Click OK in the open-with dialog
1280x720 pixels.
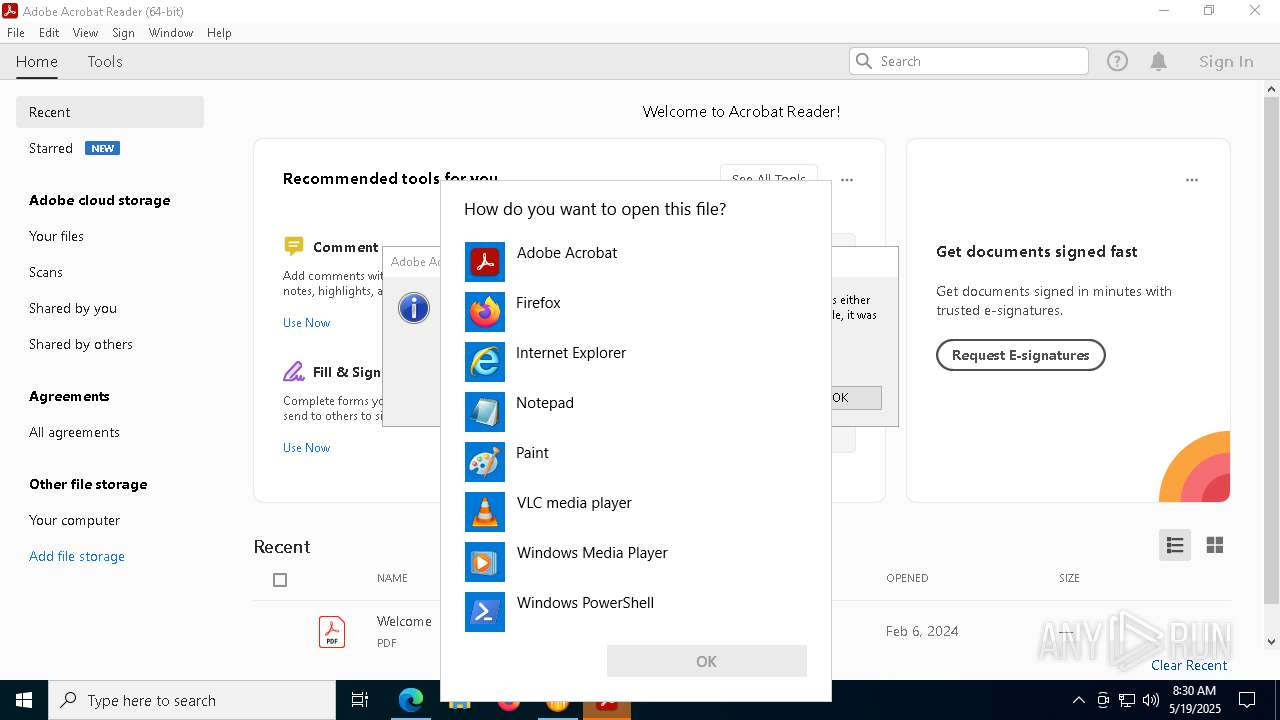pos(707,661)
